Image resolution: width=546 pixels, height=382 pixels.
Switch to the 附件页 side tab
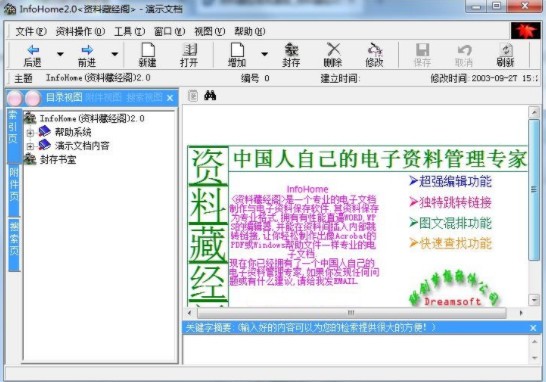(x=14, y=190)
